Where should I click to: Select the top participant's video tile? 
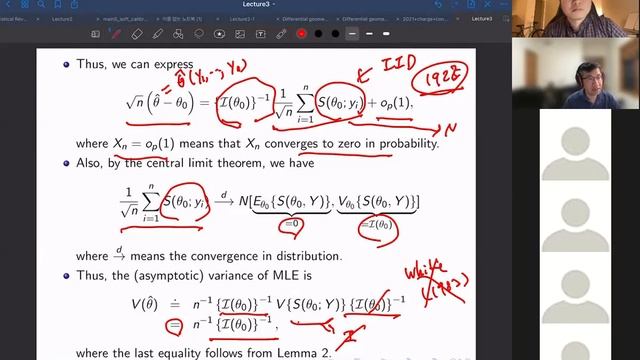point(576,18)
